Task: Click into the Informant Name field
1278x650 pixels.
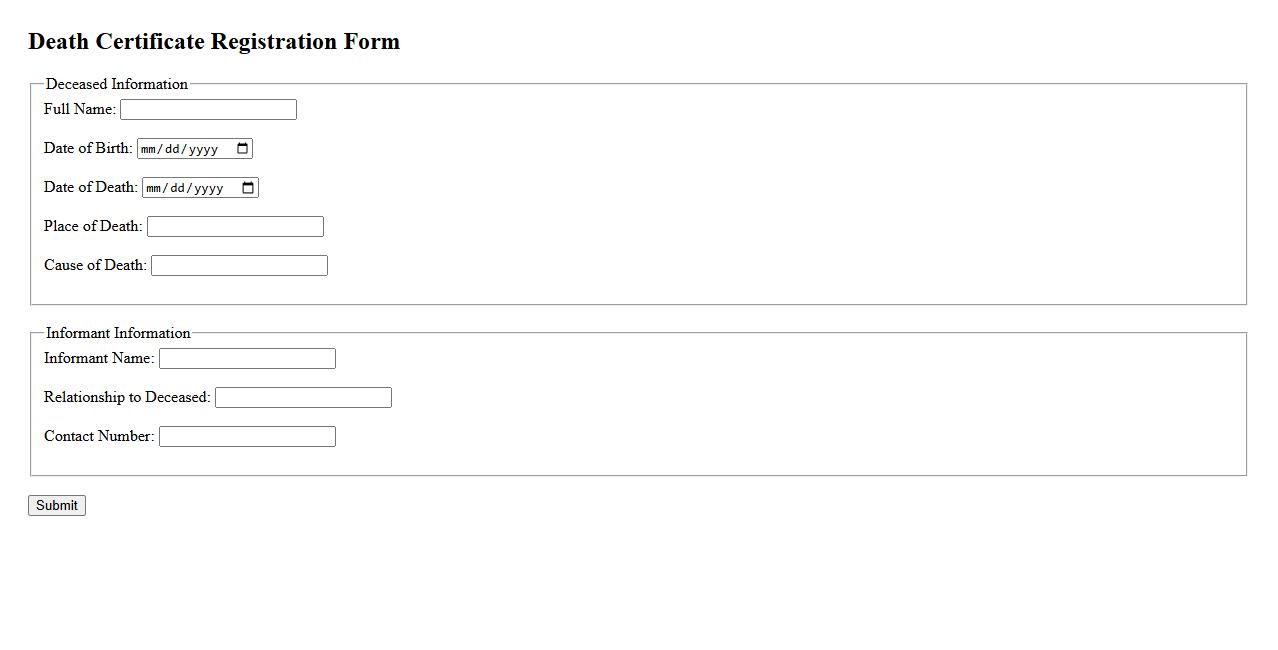Action: point(247,359)
